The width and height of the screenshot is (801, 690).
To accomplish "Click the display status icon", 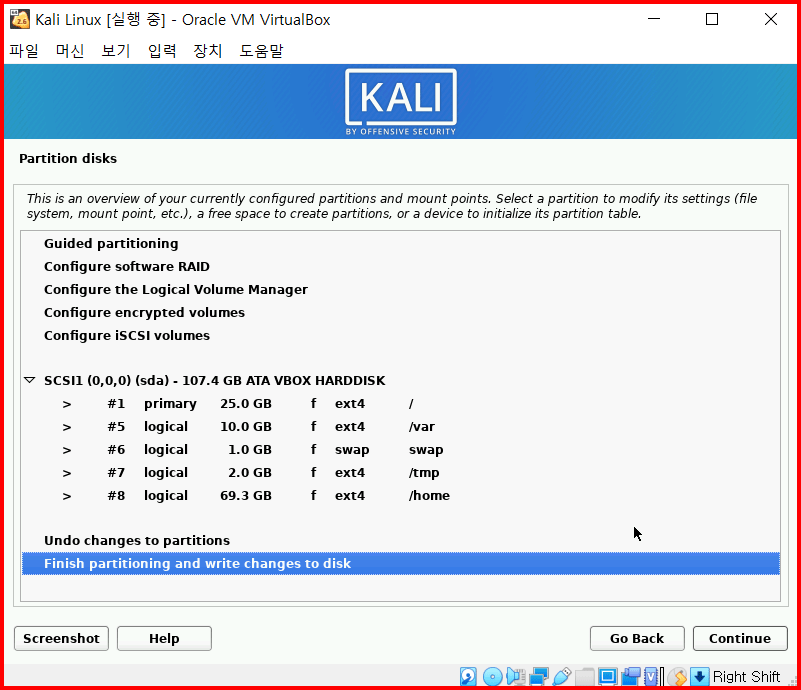I will point(608,676).
